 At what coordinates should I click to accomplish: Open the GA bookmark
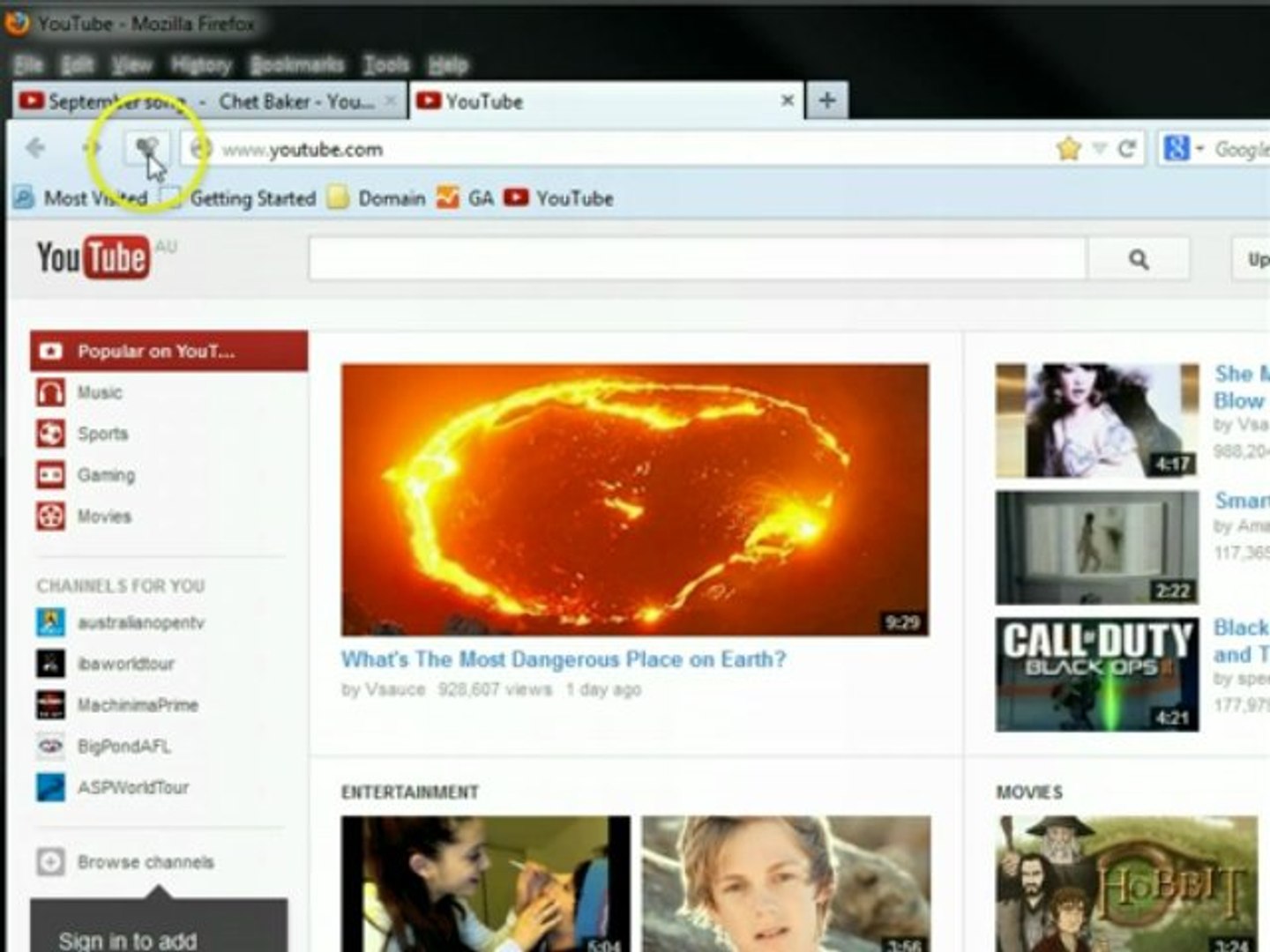coord(466,198)
